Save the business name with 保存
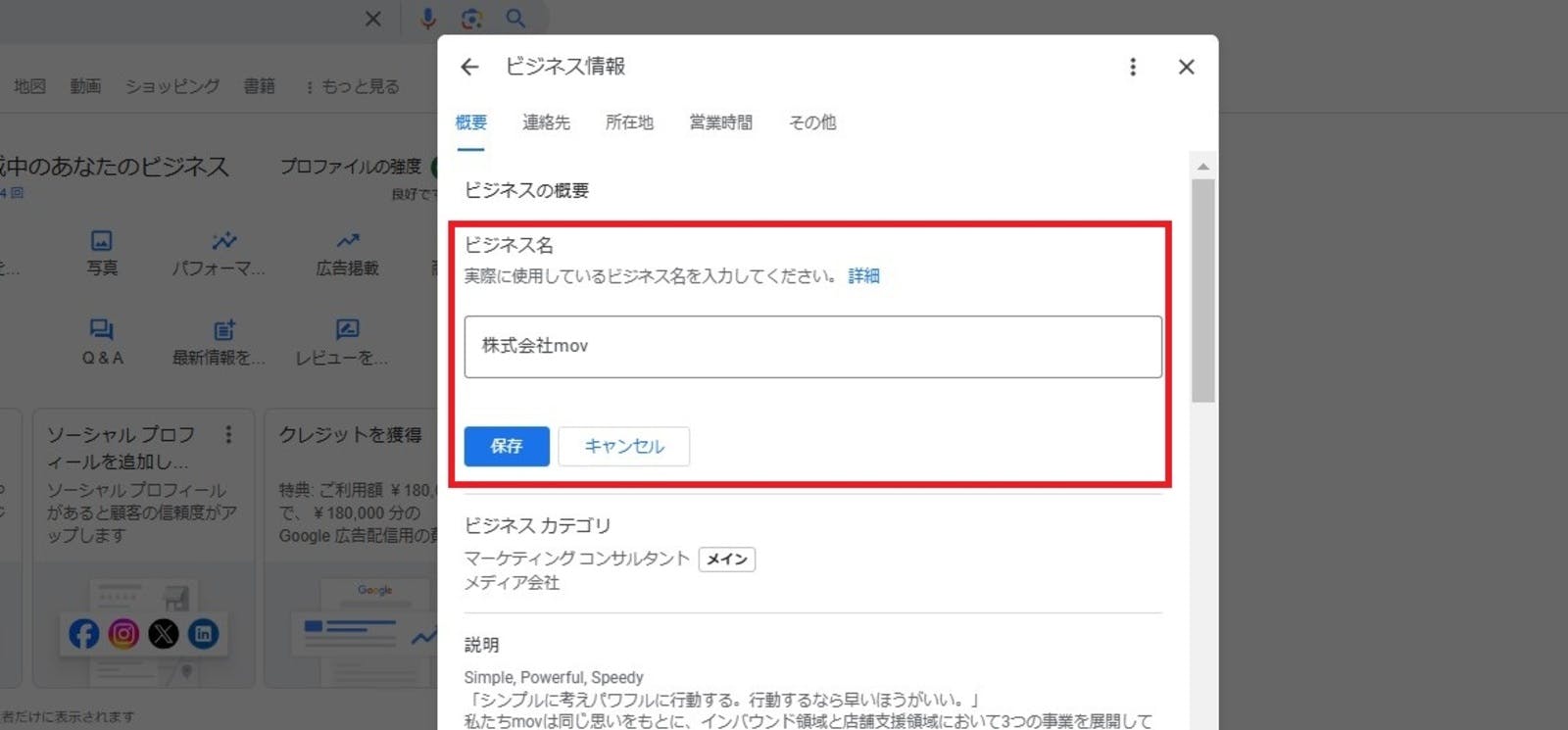The height and width of the screenshot is (730, 1568). (x=507, y=446)
